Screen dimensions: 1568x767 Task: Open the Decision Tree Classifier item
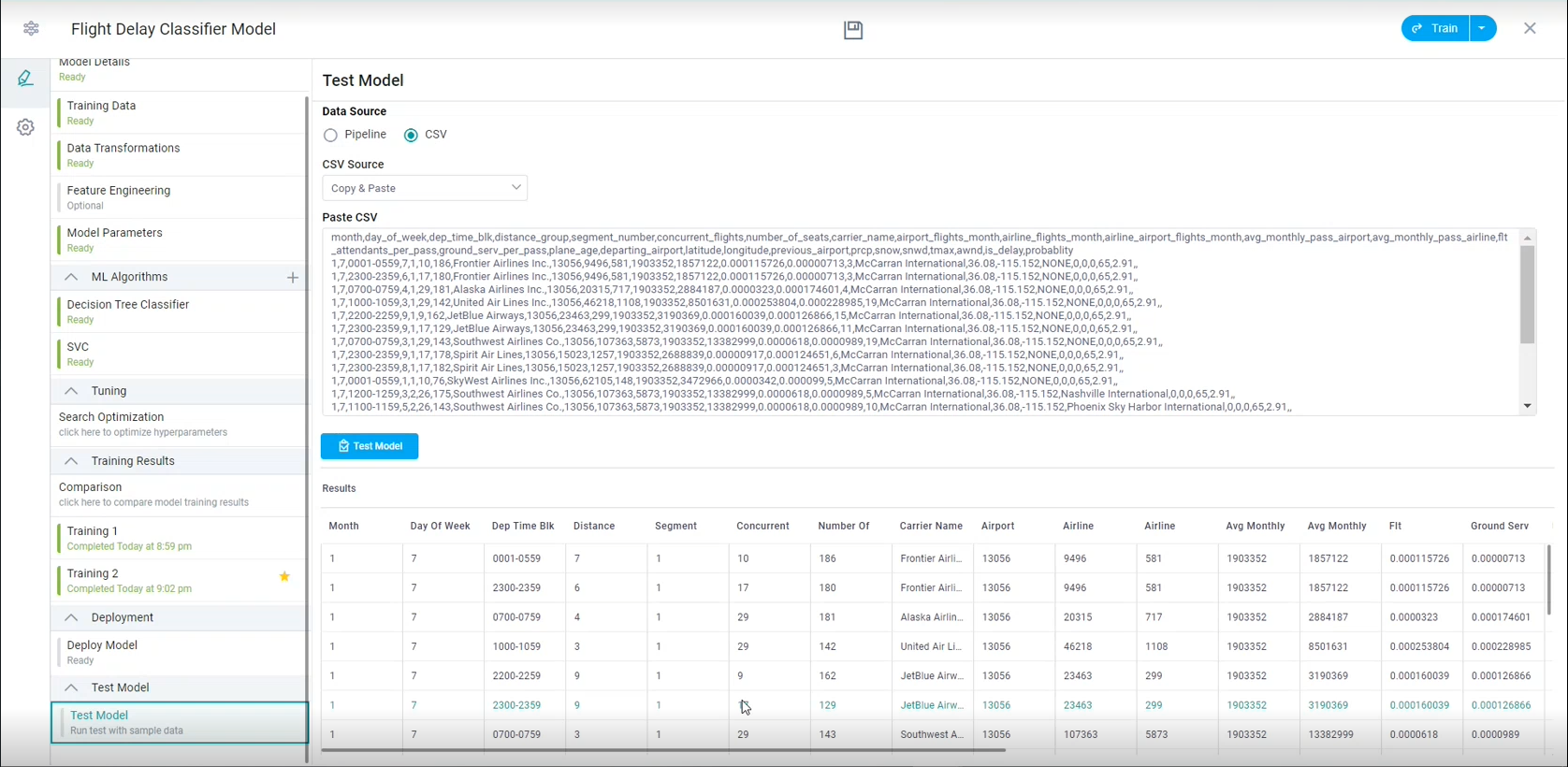[x=128, y=305]
